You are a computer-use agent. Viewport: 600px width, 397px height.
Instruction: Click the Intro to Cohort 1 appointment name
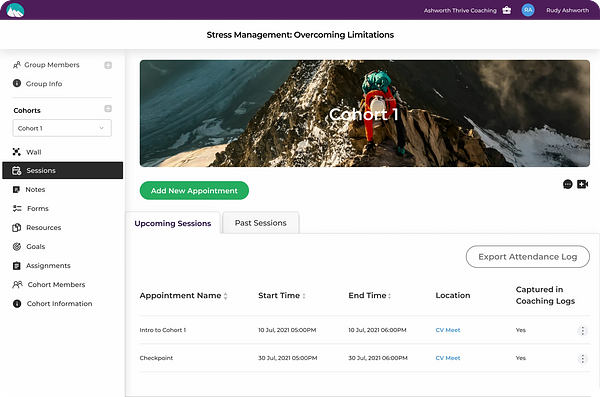click(163, 330)
